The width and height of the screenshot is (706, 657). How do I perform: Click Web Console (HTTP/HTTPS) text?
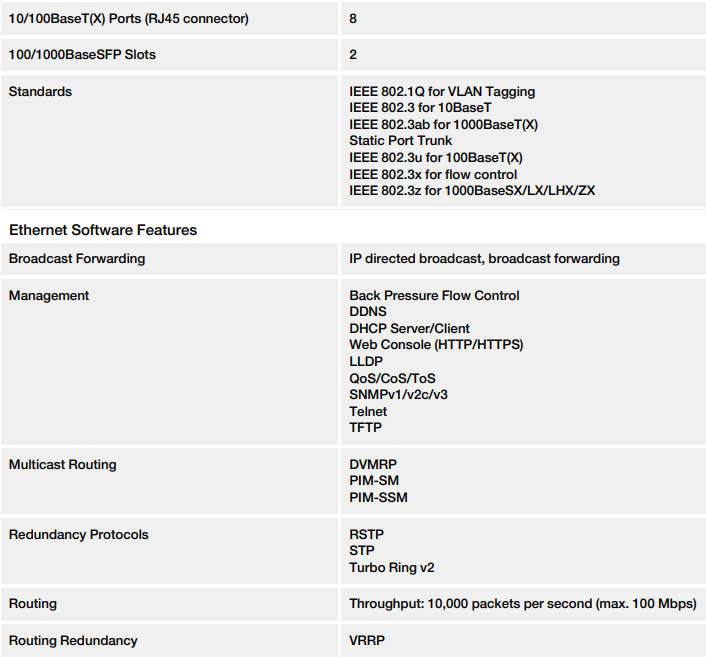click(436, 345)
